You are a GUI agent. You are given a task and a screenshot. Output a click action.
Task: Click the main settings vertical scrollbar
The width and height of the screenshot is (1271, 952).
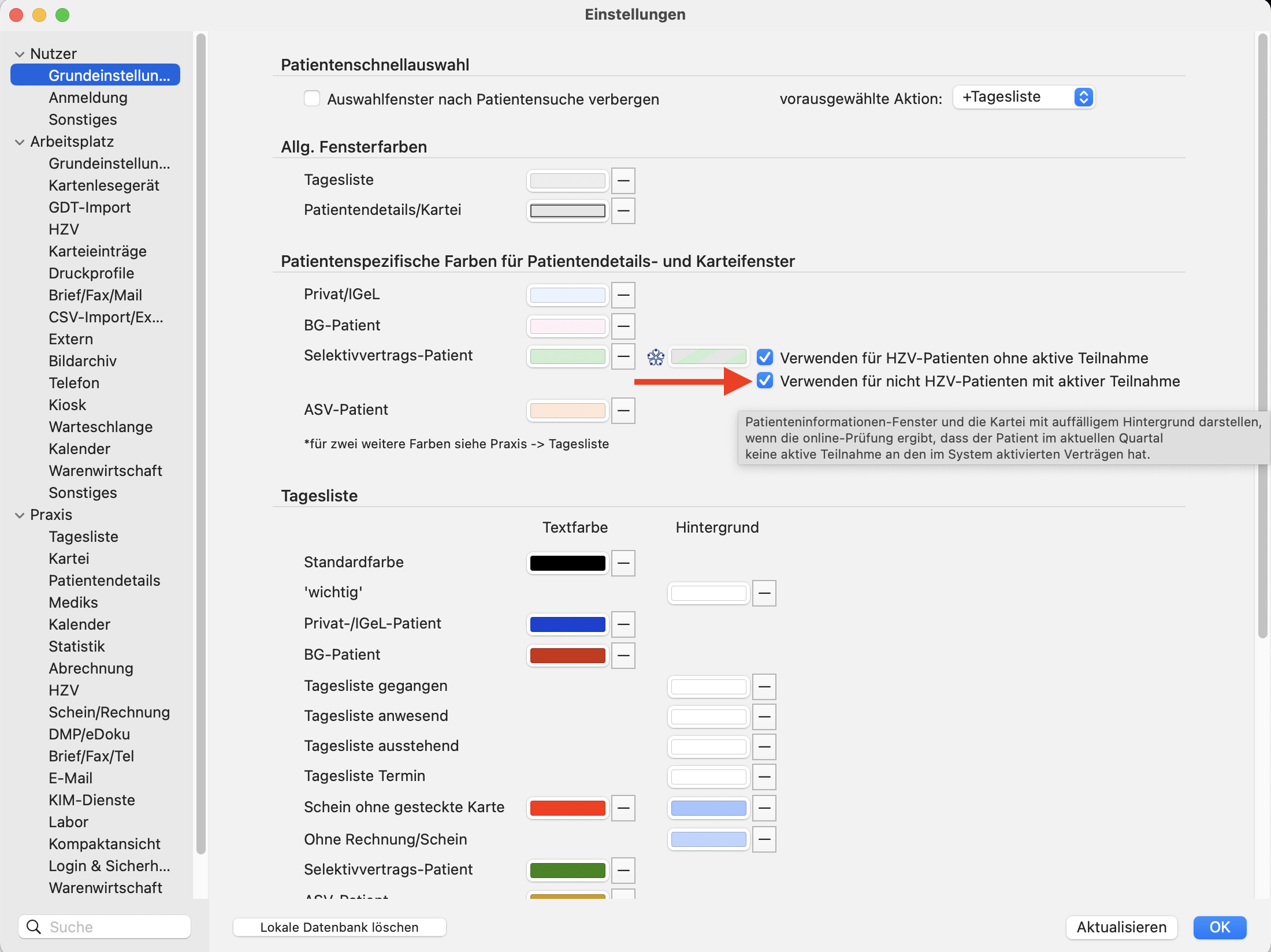click(x=1262, y=335)
